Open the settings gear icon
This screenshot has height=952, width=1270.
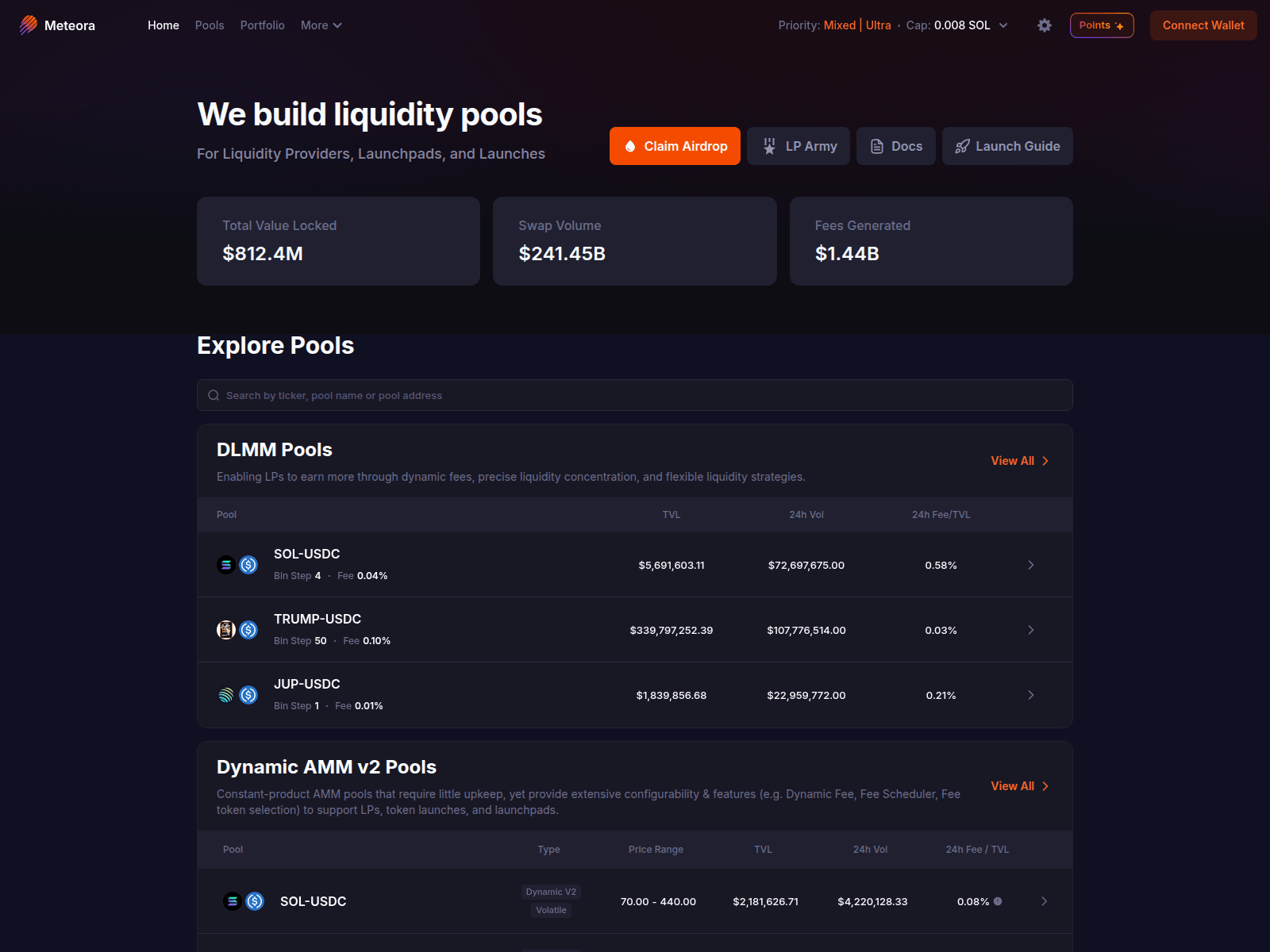[x=1045, y=25]
